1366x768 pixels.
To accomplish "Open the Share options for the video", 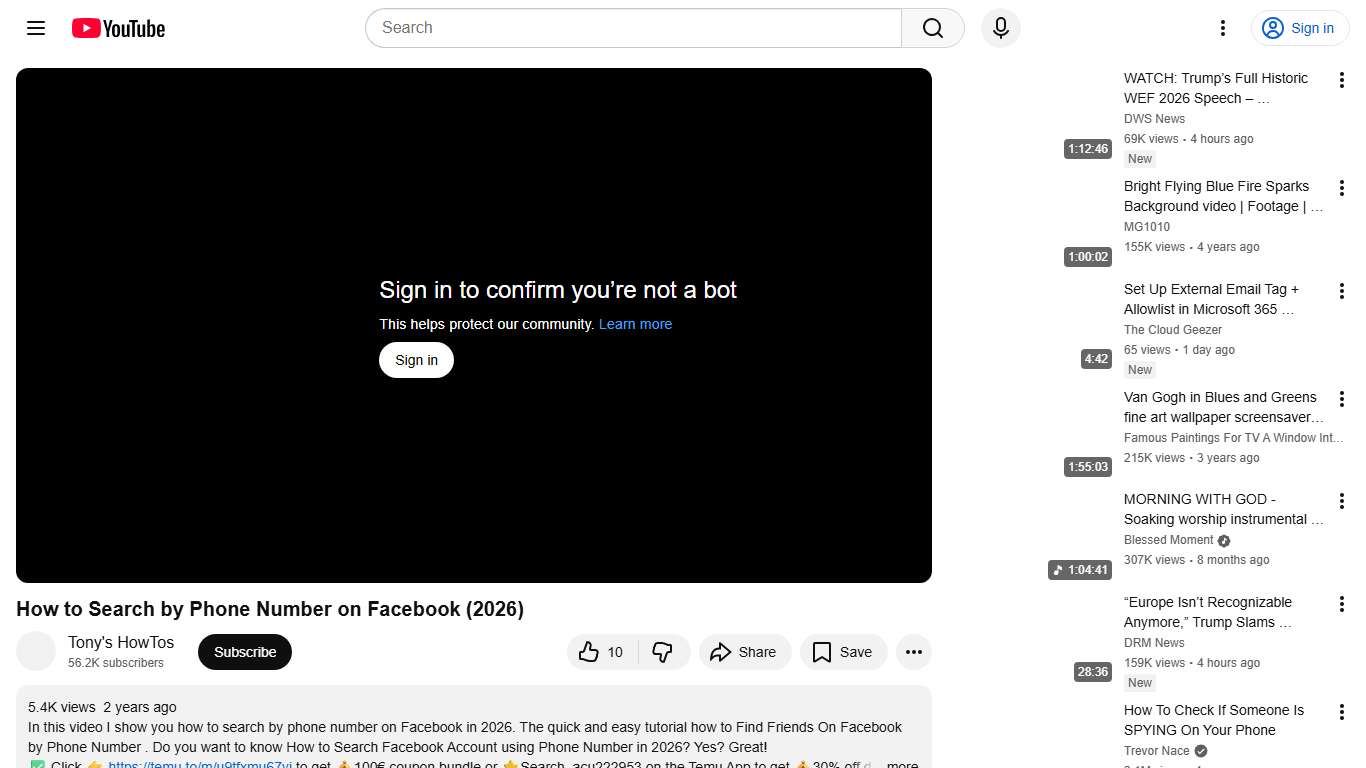I will tap(744, 651).
